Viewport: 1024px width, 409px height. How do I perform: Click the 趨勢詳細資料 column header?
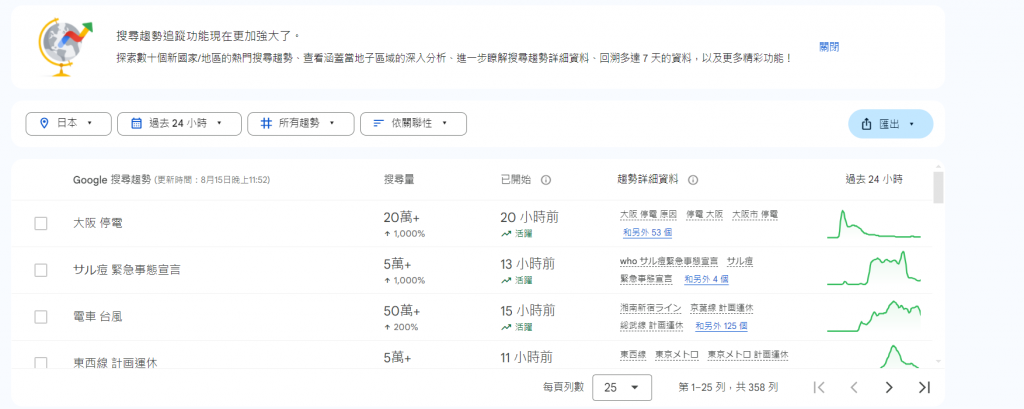[648, 180]
